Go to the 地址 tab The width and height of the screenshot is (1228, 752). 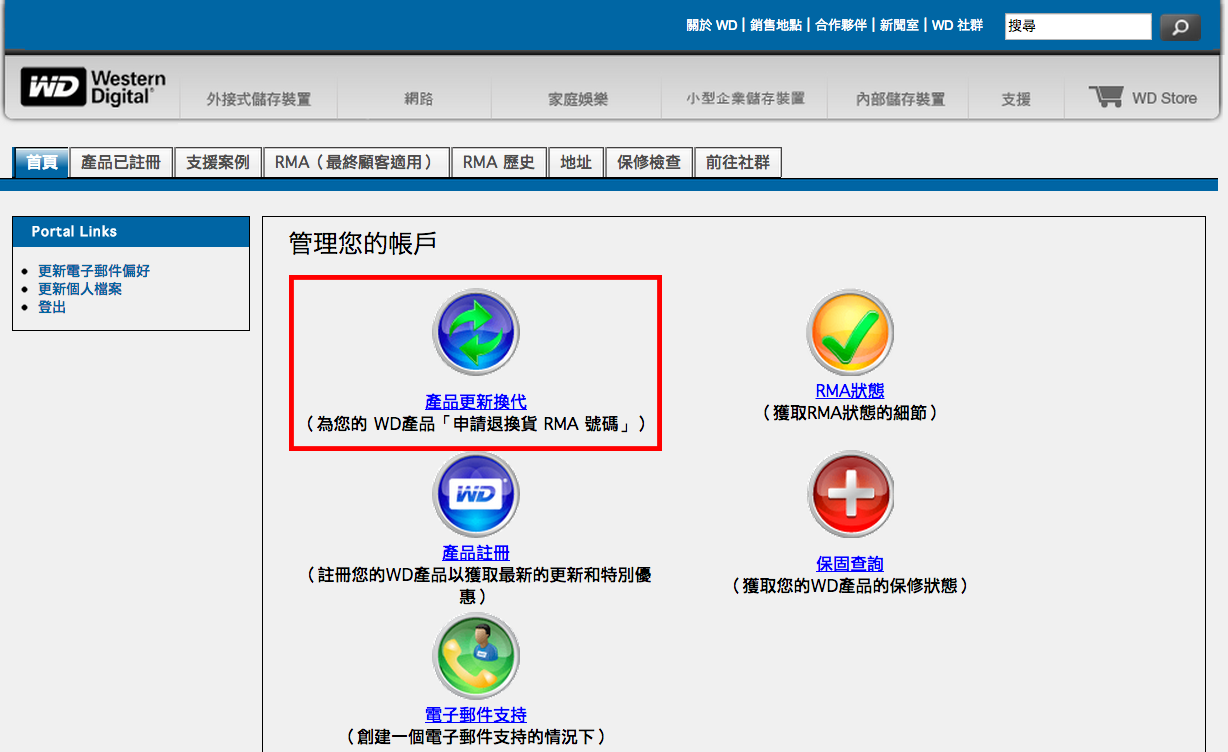(576, 162)
